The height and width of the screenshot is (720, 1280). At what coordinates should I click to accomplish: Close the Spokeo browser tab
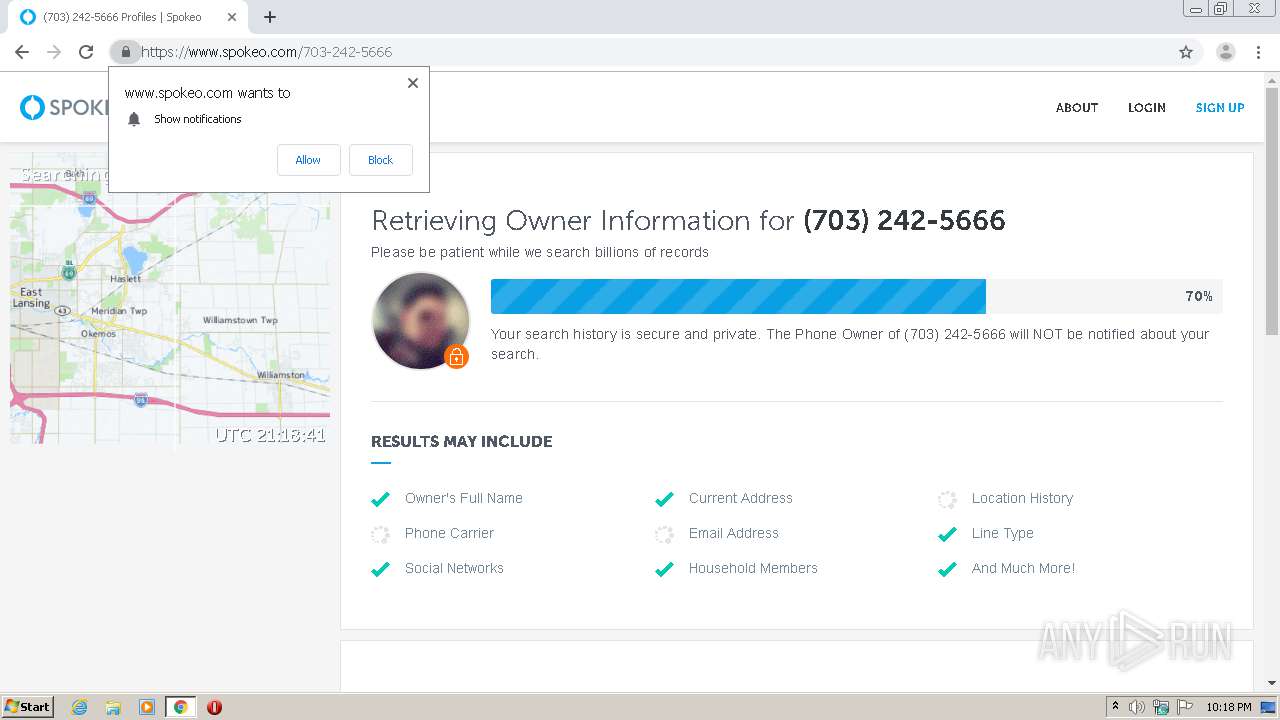pyautogui.click(x=232, y=17)
